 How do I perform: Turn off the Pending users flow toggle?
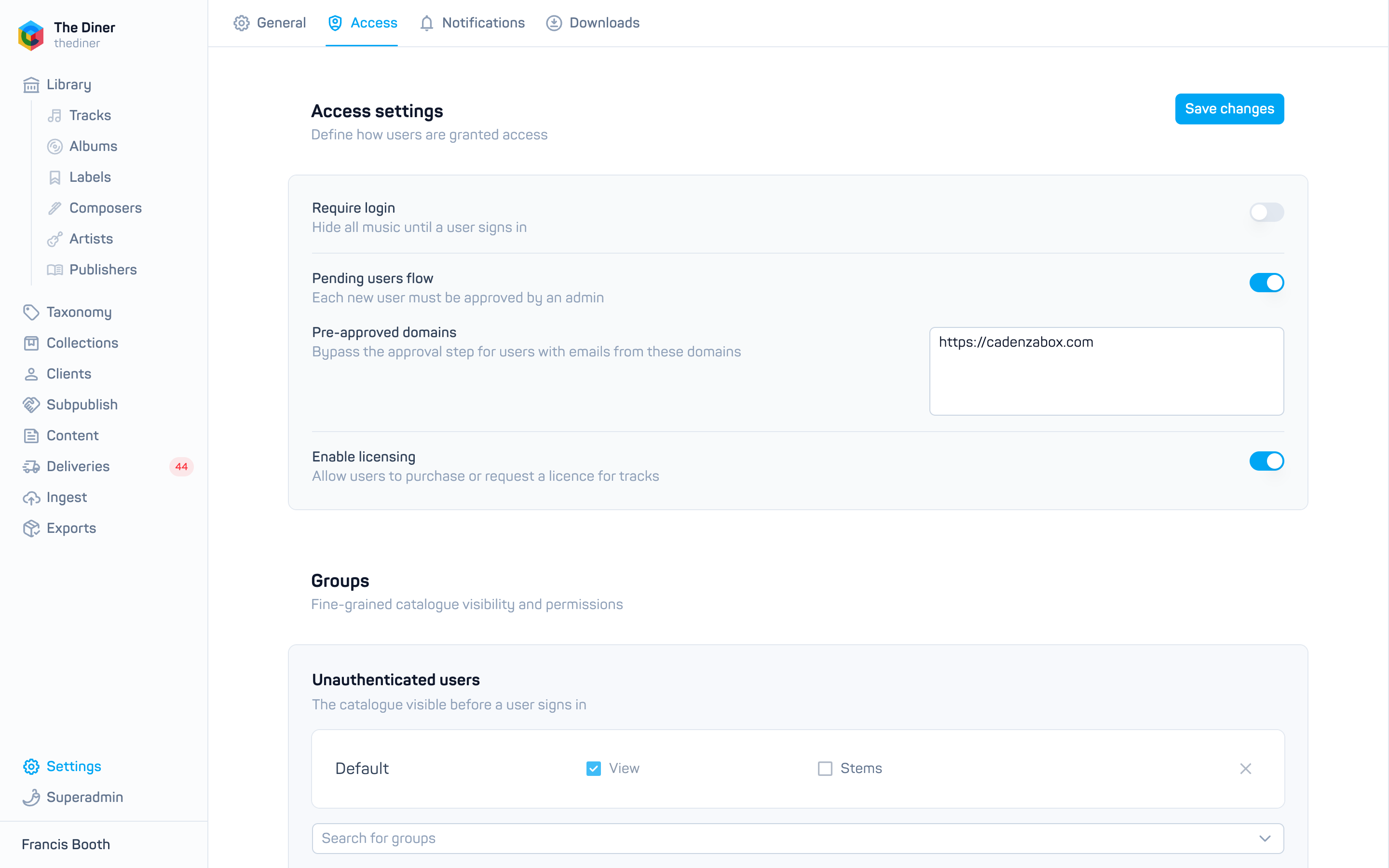point(1266,283)
